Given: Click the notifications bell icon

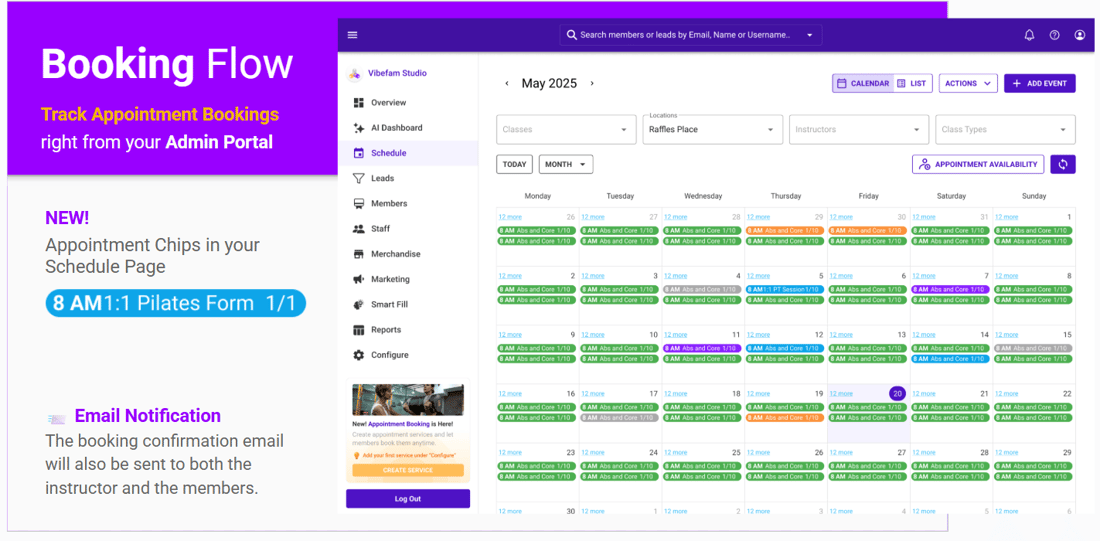Looking at the screenshot, I should 1029,35.
